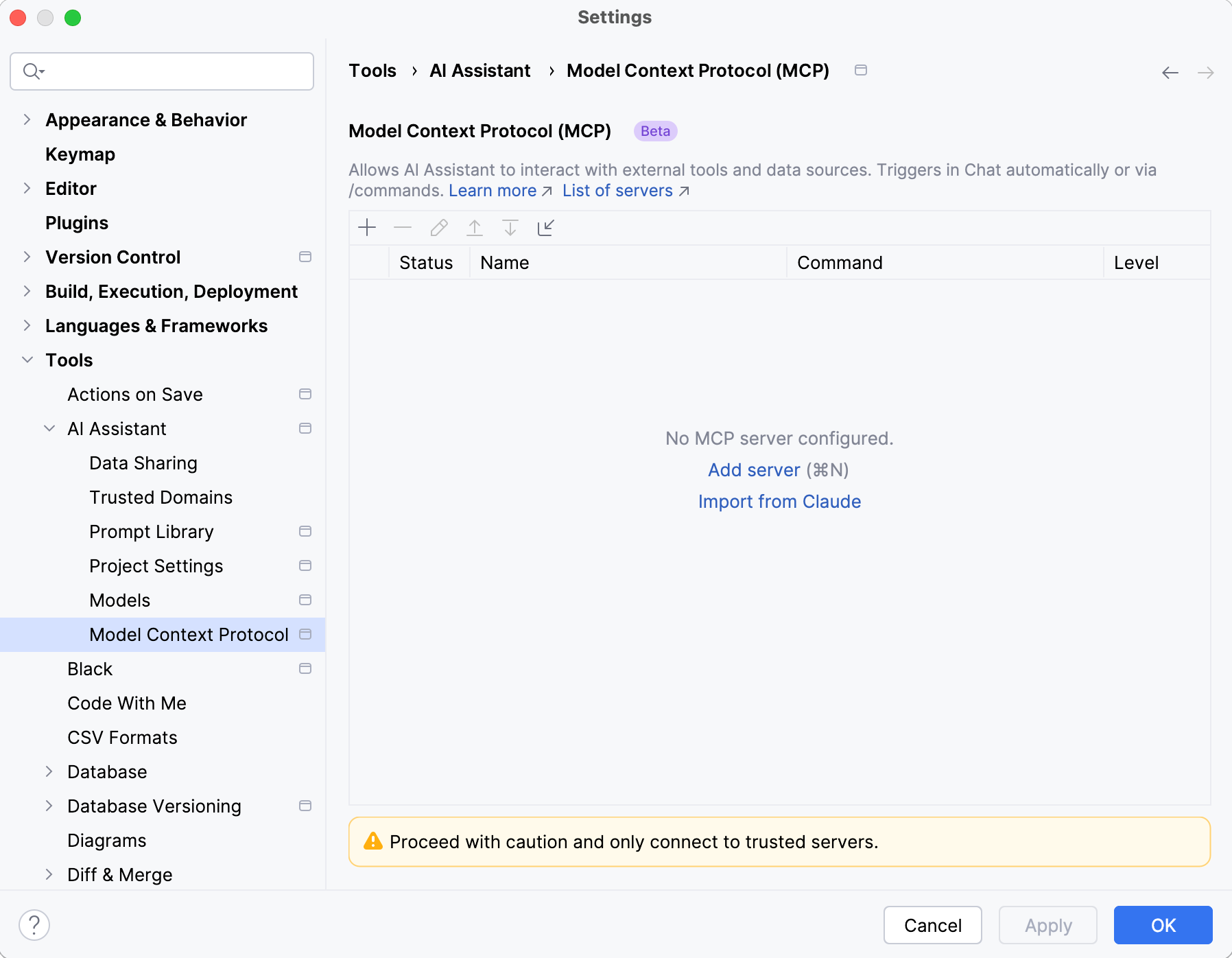1232x958 pixels.
Task: Click the Back navigation arrow
Action: click(x=1170, y=73)
